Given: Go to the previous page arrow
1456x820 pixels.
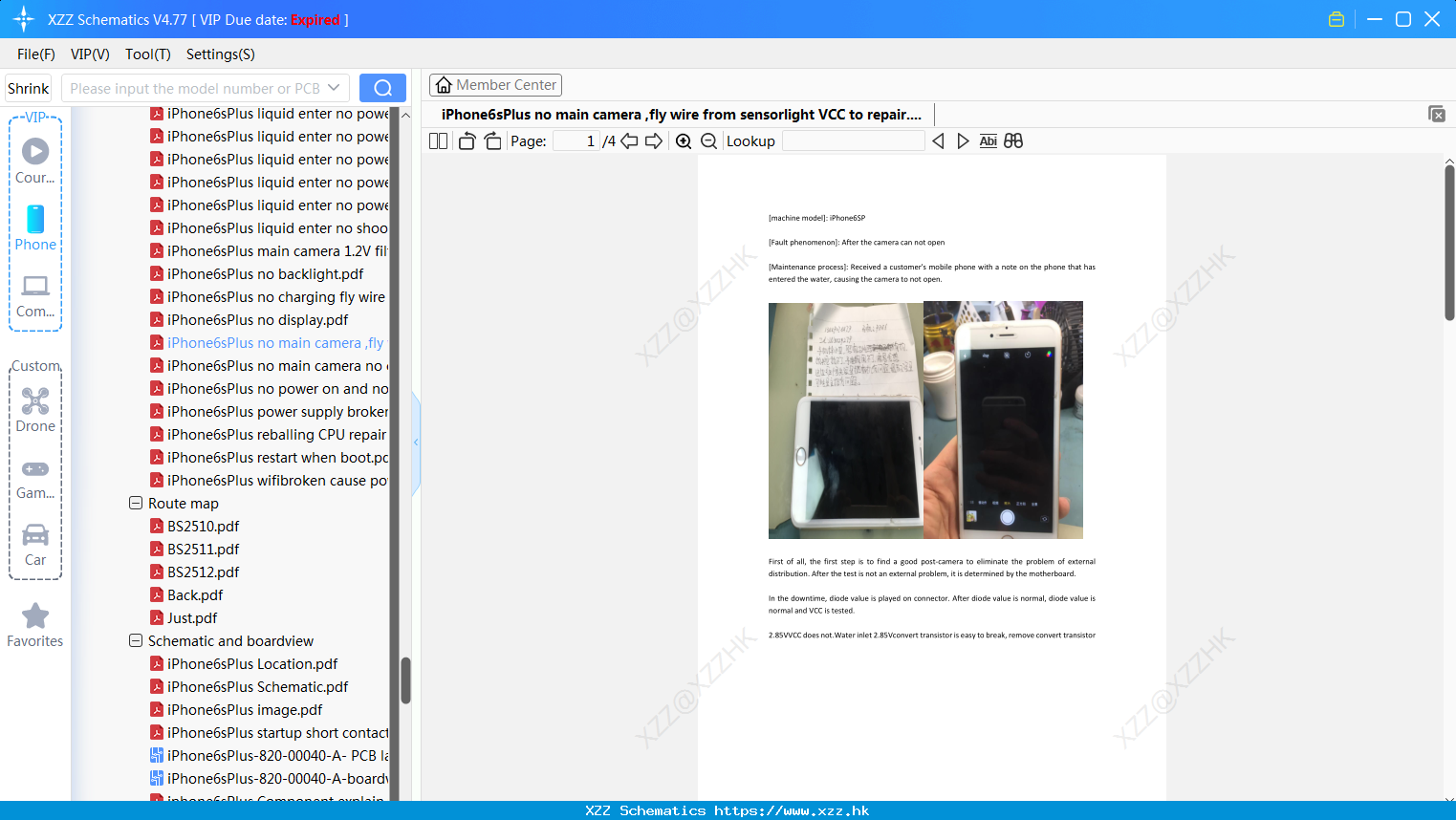Looking at the screenshot, I should coord(629,141).
